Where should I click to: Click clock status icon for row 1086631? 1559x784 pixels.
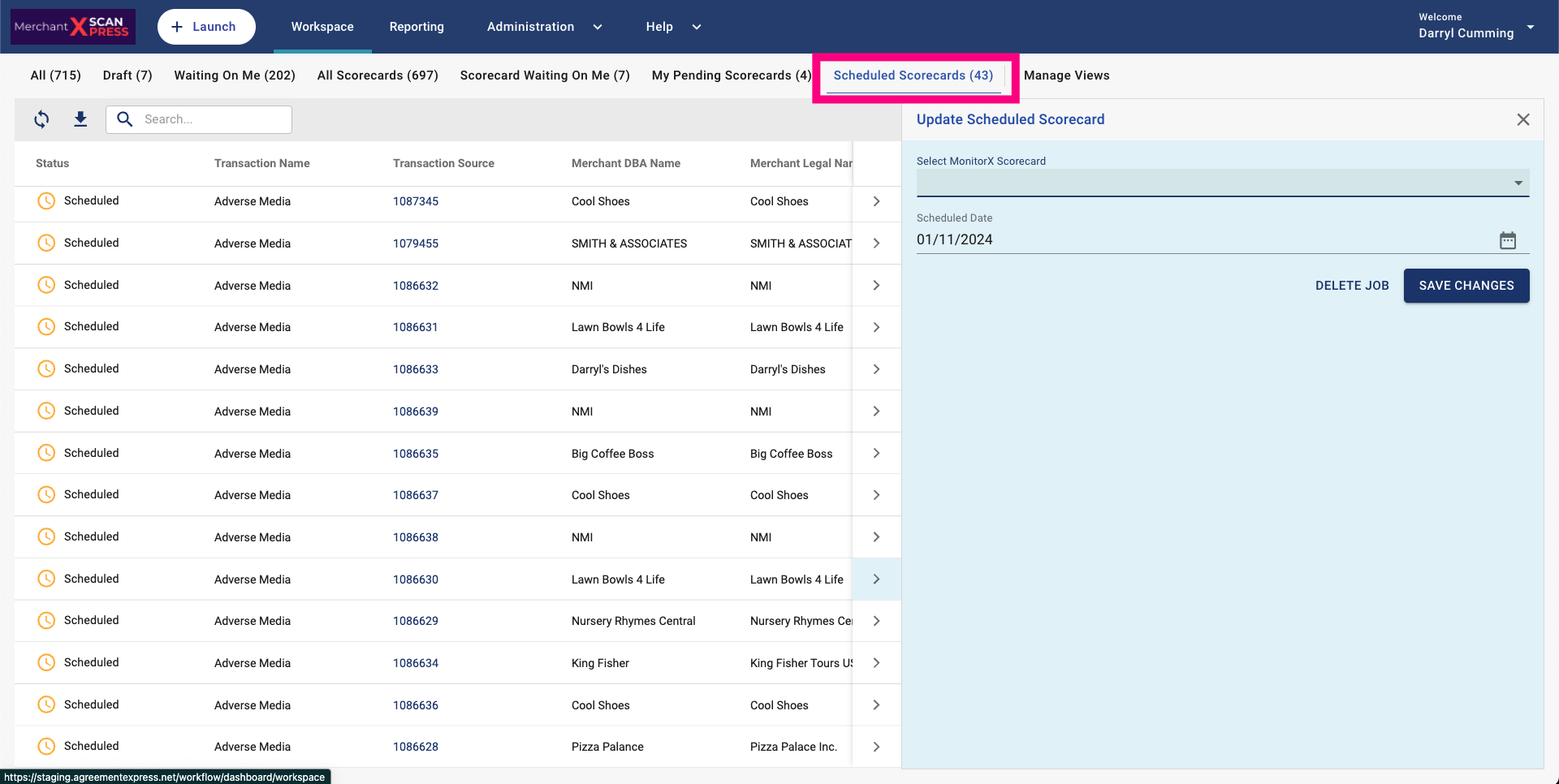[47, 326]
